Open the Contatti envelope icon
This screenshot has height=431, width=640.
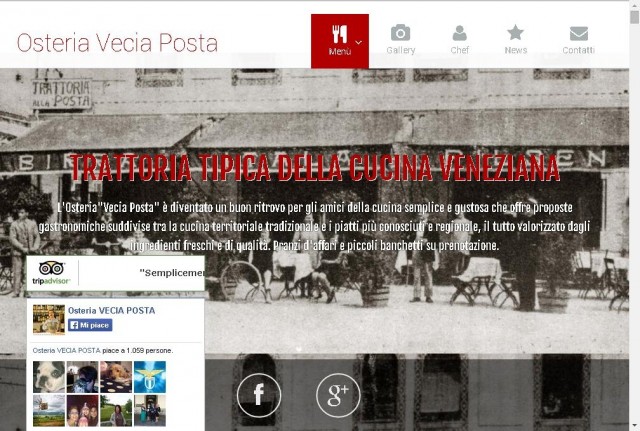[x=578, y=33]
